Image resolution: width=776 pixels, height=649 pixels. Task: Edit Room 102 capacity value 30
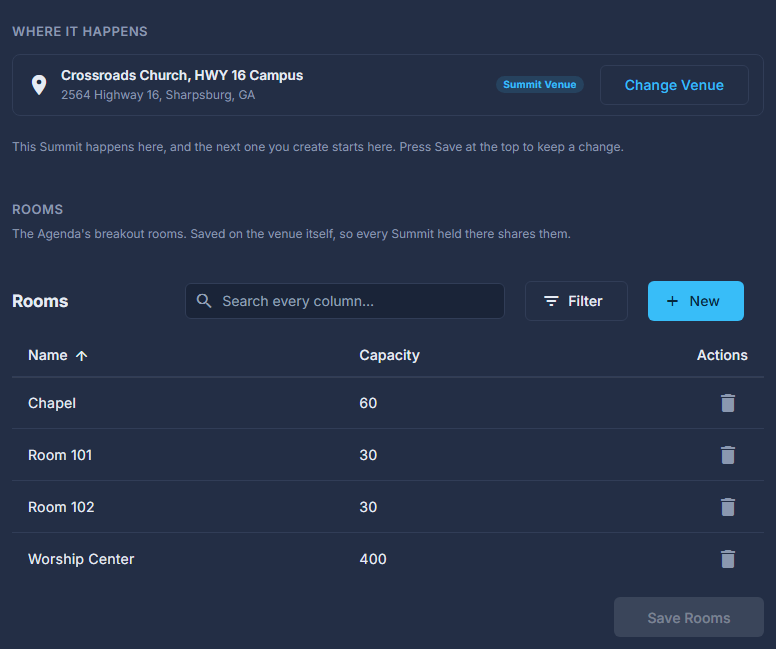tap(368, 507)
